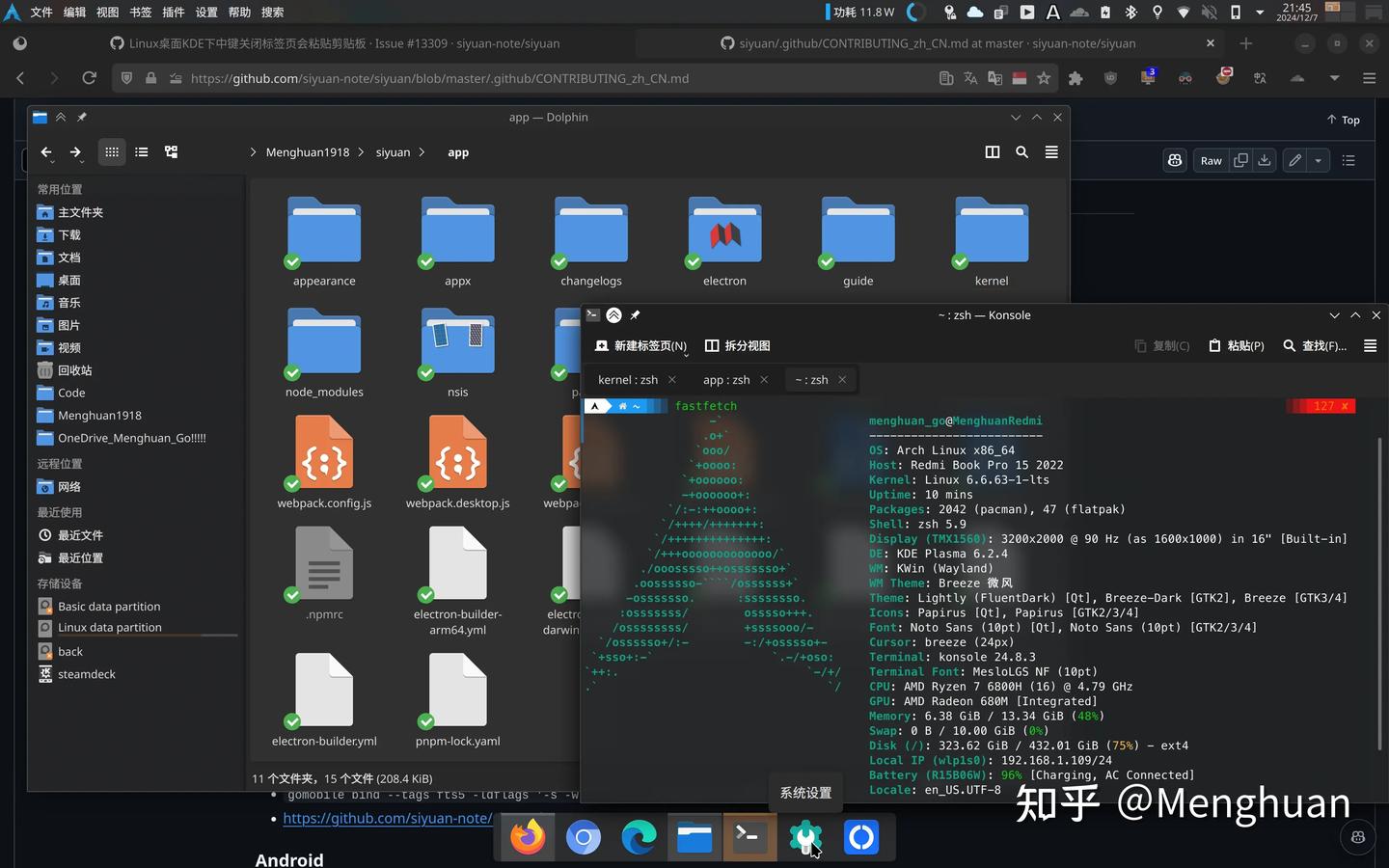The image size is (1389, 868).
Task: Open the GitHub Copilot icon on the file page
Action: (x=1174, y=160)
